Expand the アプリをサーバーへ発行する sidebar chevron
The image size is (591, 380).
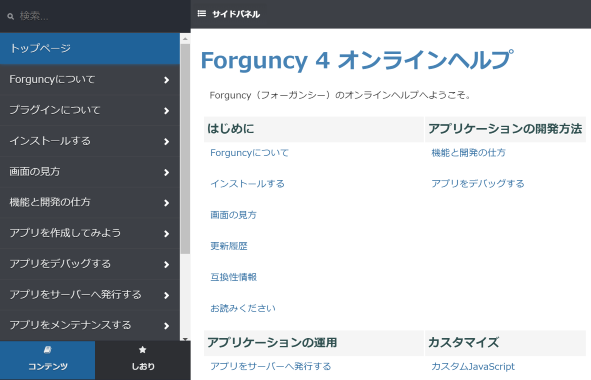click(166, 296)
